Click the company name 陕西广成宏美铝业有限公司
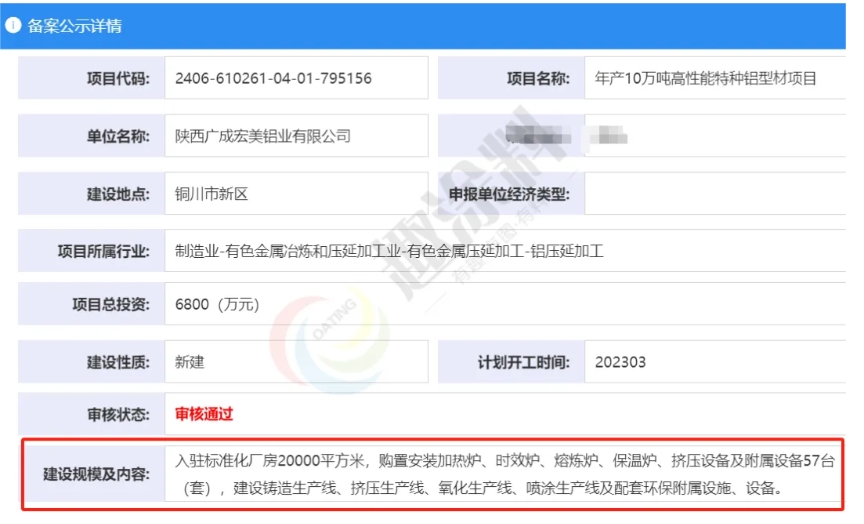The width and height of the screenshot is (864, 524). pos(263,136)
